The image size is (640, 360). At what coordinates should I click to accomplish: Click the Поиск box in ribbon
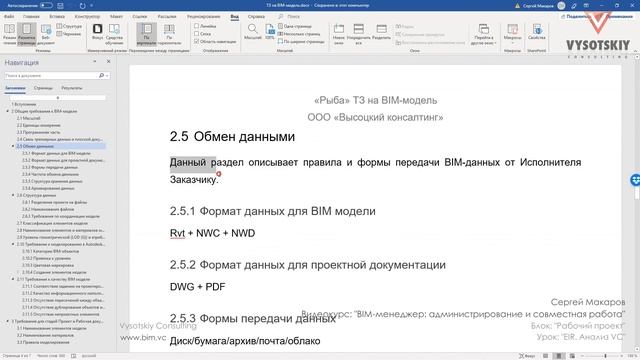(294, 16)
